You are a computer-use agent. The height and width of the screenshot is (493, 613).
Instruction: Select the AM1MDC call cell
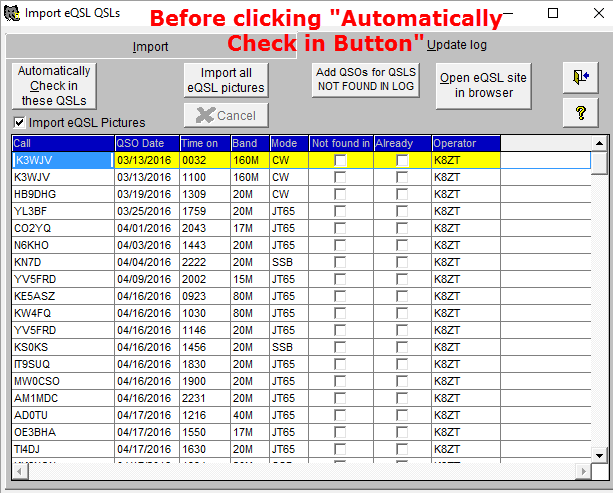pyautogui.click(x=63, y=398)
